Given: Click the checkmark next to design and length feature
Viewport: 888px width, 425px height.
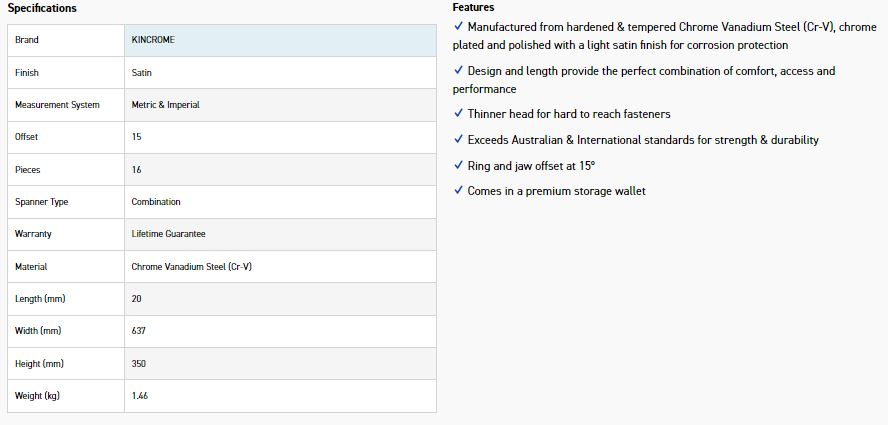Looking at the screenshot, I should click(x=458, y=71).
